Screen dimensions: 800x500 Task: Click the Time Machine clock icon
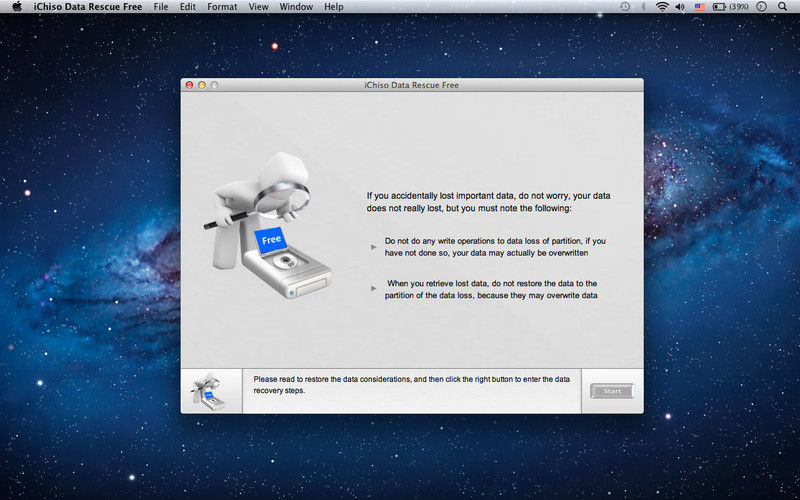[x=625, y=7]
